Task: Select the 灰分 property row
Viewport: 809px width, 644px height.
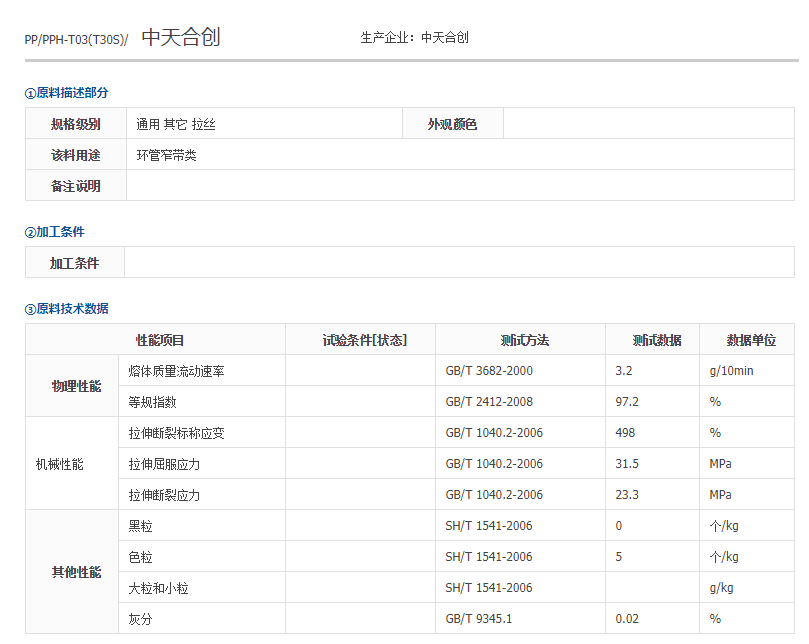Action: [139, 618]
